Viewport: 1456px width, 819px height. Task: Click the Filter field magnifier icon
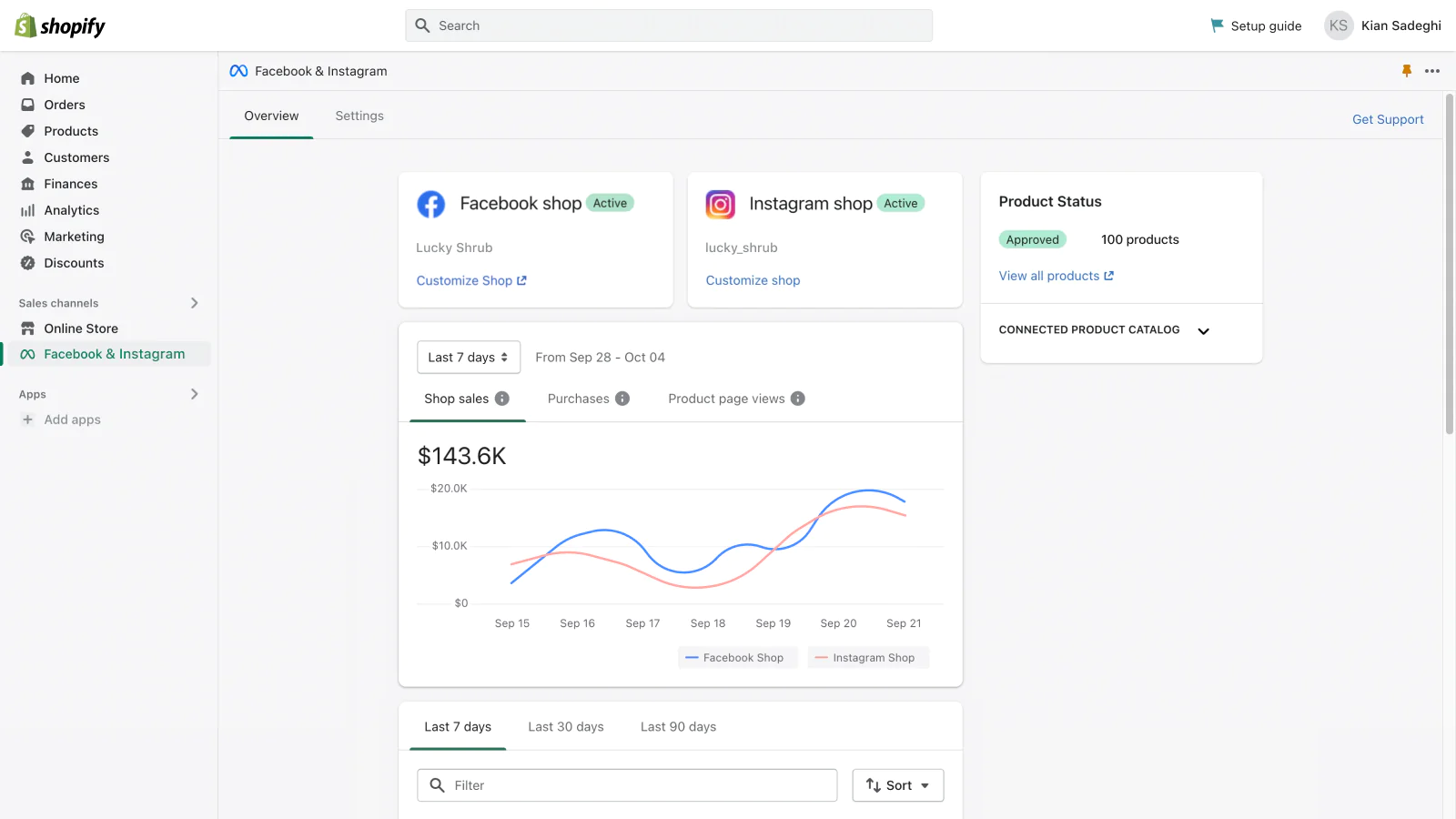[438, 785]
